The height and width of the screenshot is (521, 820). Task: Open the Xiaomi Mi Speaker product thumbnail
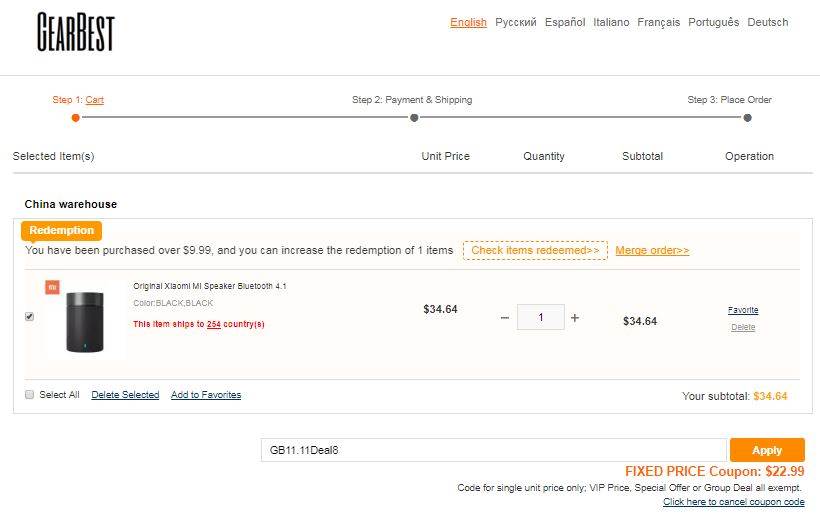point(85,321)
